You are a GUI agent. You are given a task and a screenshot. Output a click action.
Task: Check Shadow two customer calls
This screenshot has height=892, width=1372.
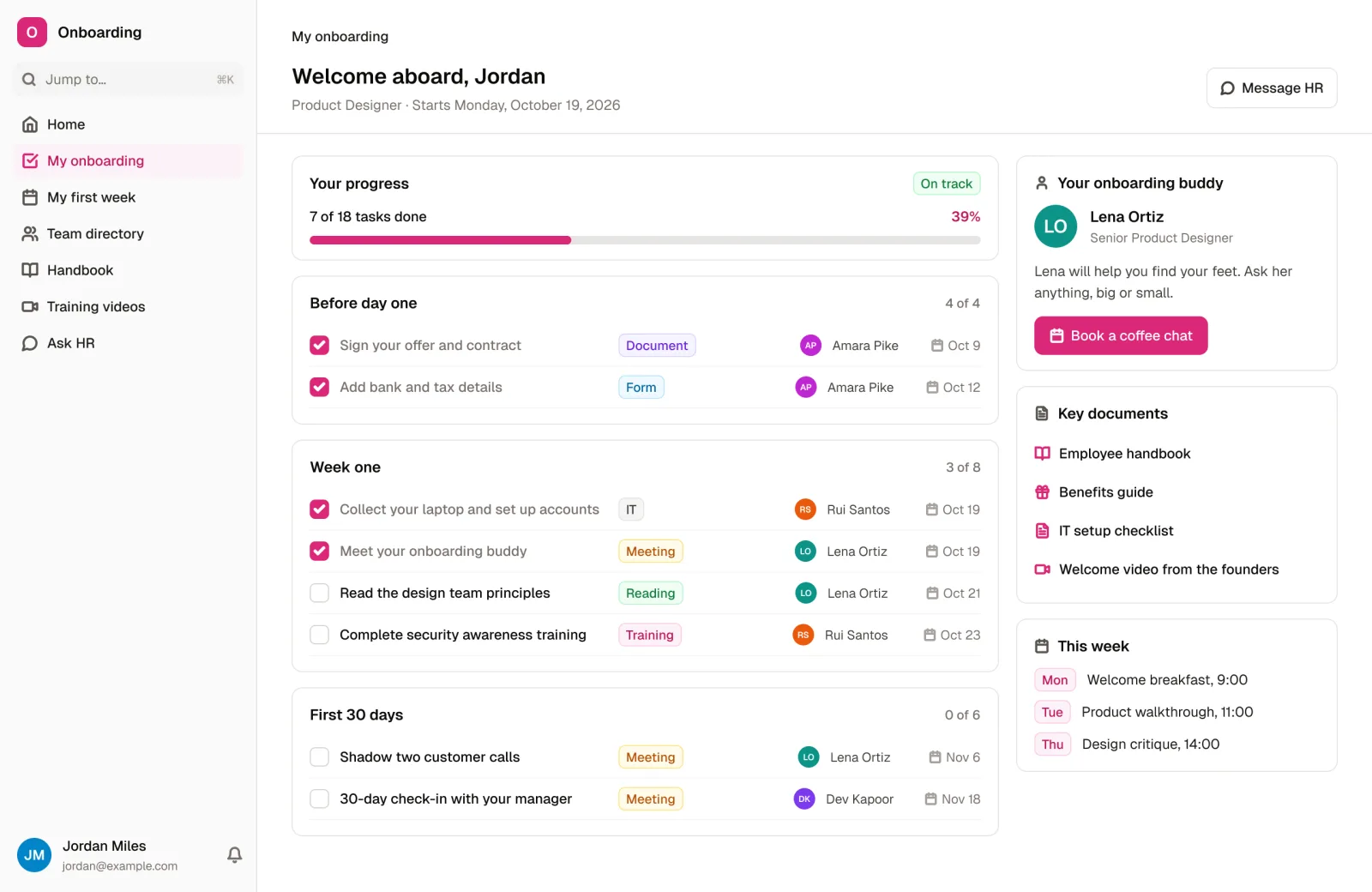tap(319, 757)
